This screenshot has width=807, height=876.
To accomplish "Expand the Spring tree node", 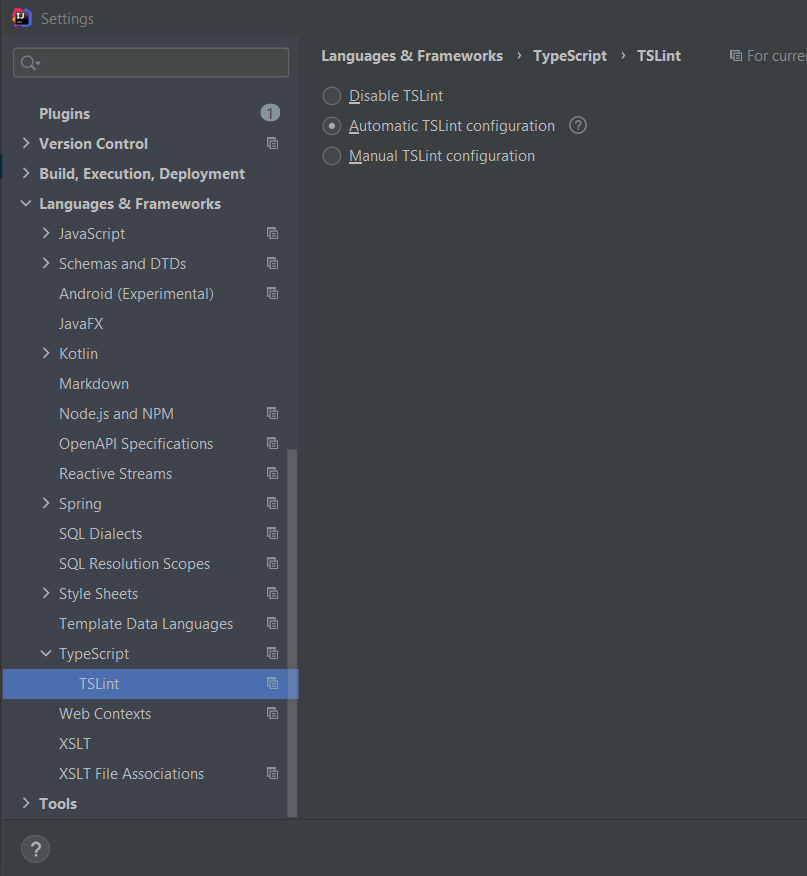I will tap(46, 503).
